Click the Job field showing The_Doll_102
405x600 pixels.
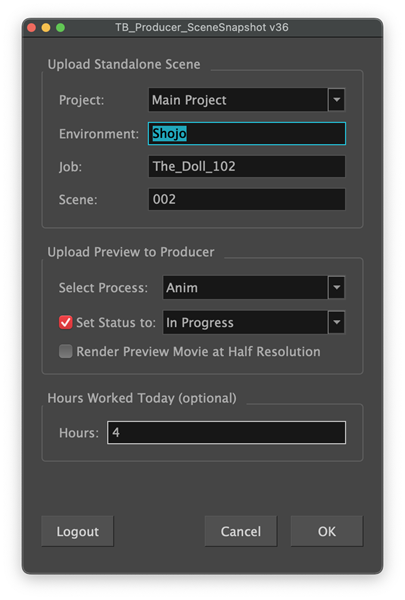[247, 166]
